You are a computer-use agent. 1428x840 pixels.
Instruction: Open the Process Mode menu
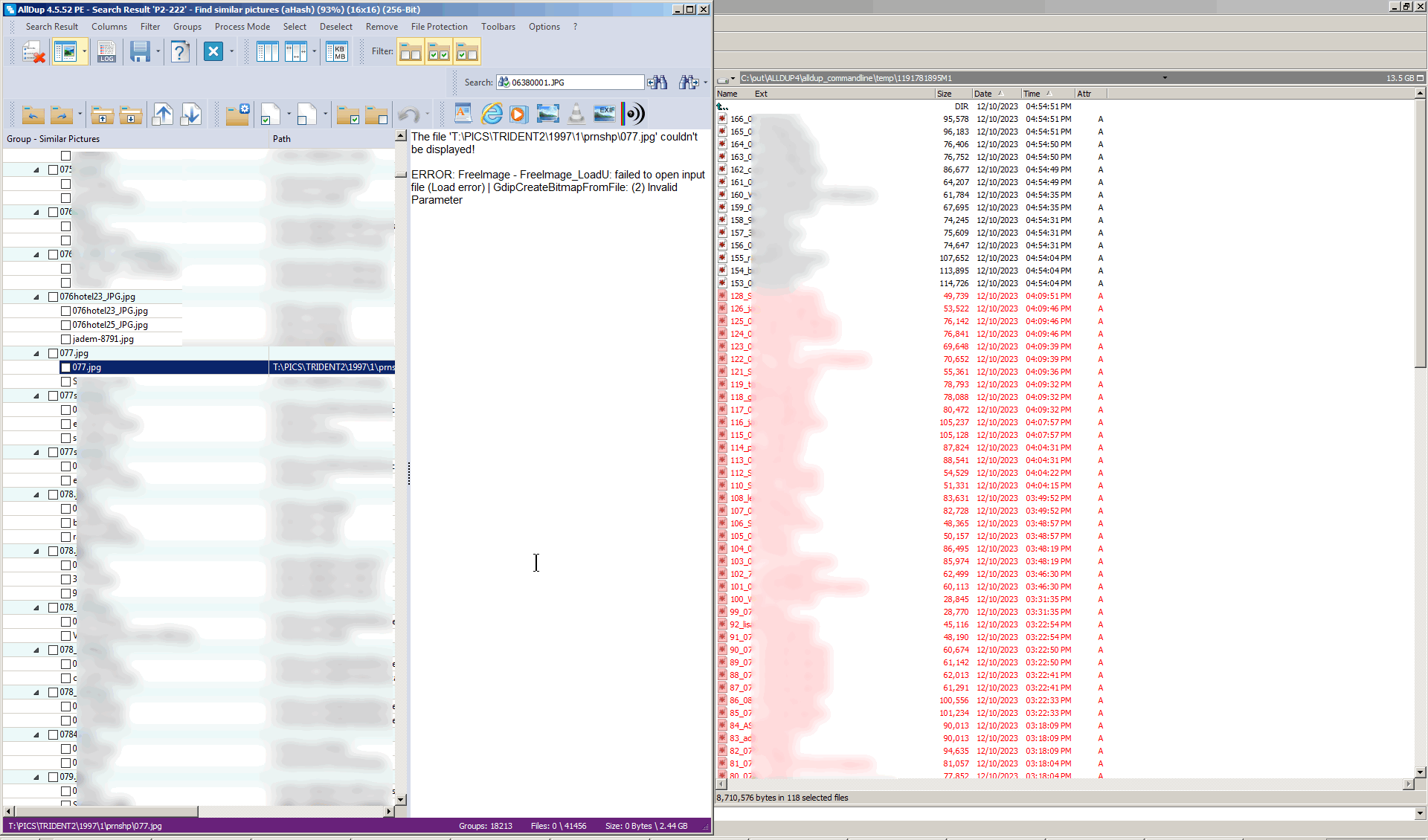click(242, 27)
